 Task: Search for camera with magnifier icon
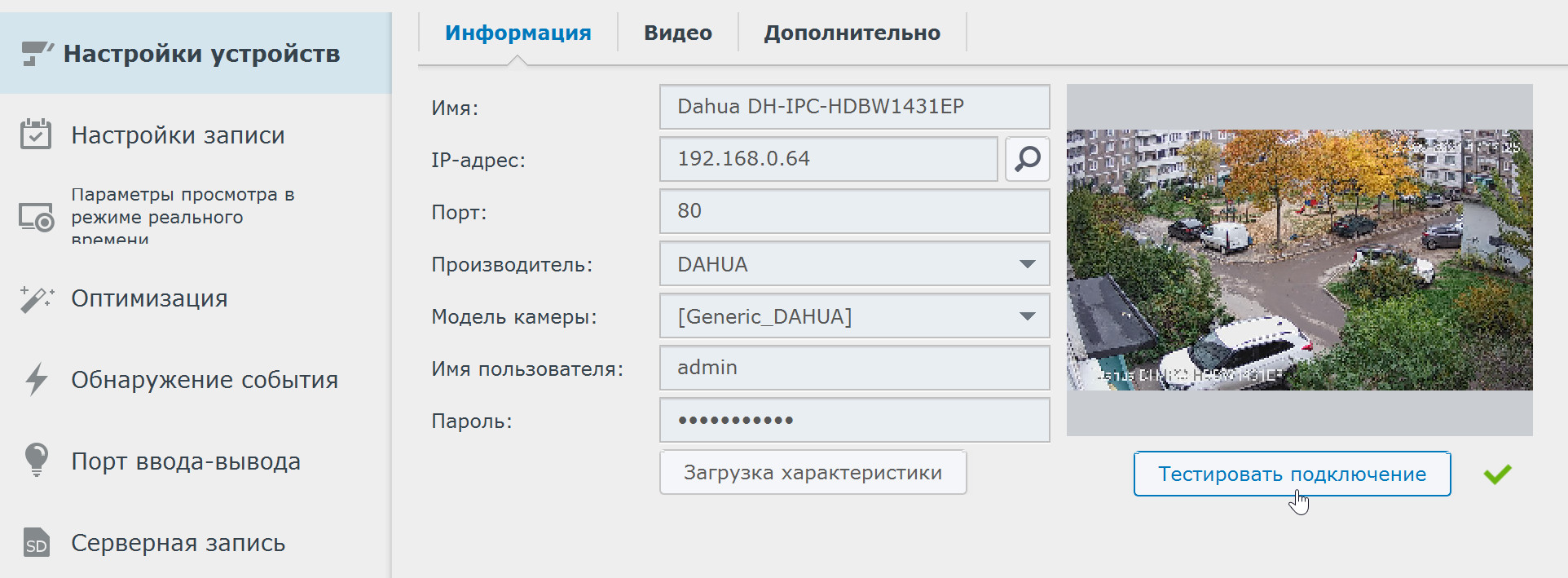pos(1027,159)
